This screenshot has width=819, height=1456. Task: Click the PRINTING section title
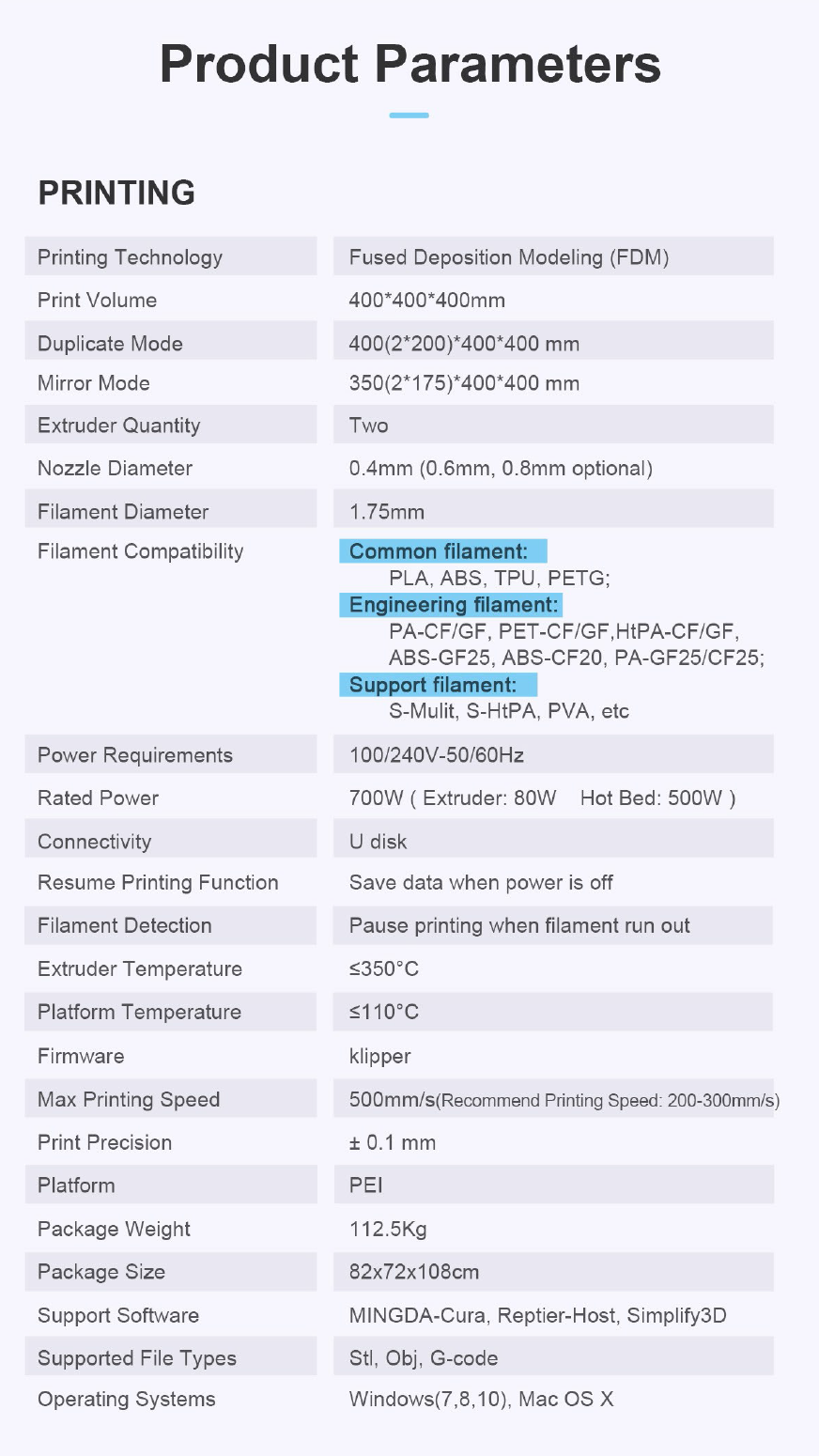(116, 193)
